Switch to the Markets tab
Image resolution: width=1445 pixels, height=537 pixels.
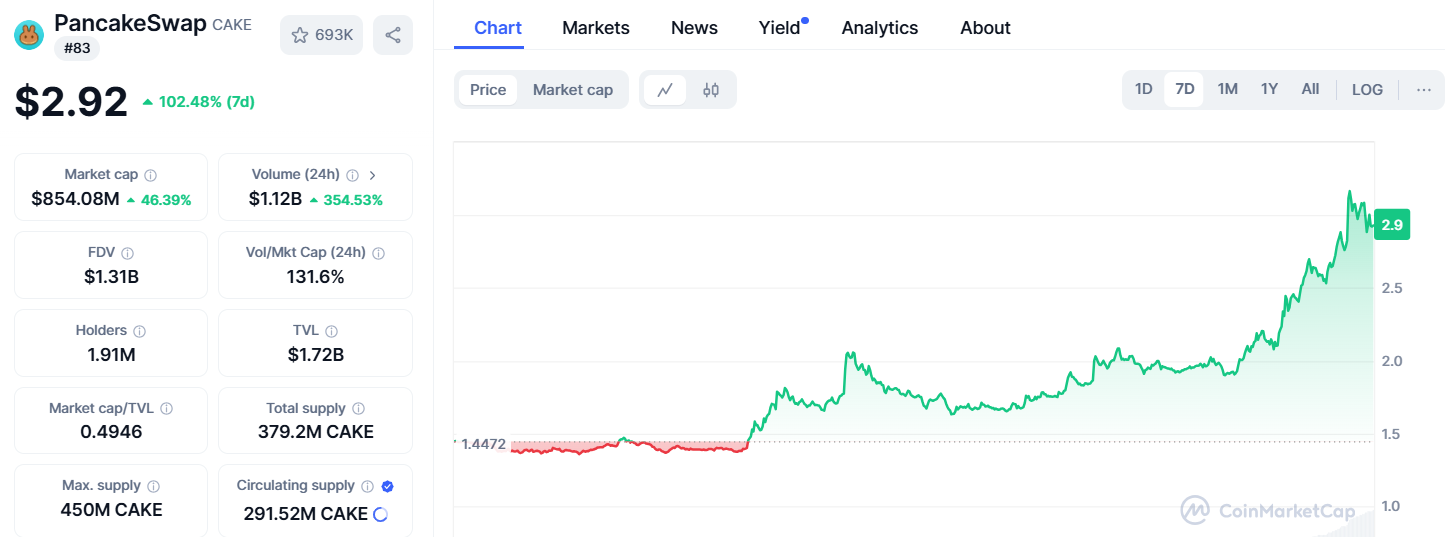pyautogui.click(x=596, y=28)
